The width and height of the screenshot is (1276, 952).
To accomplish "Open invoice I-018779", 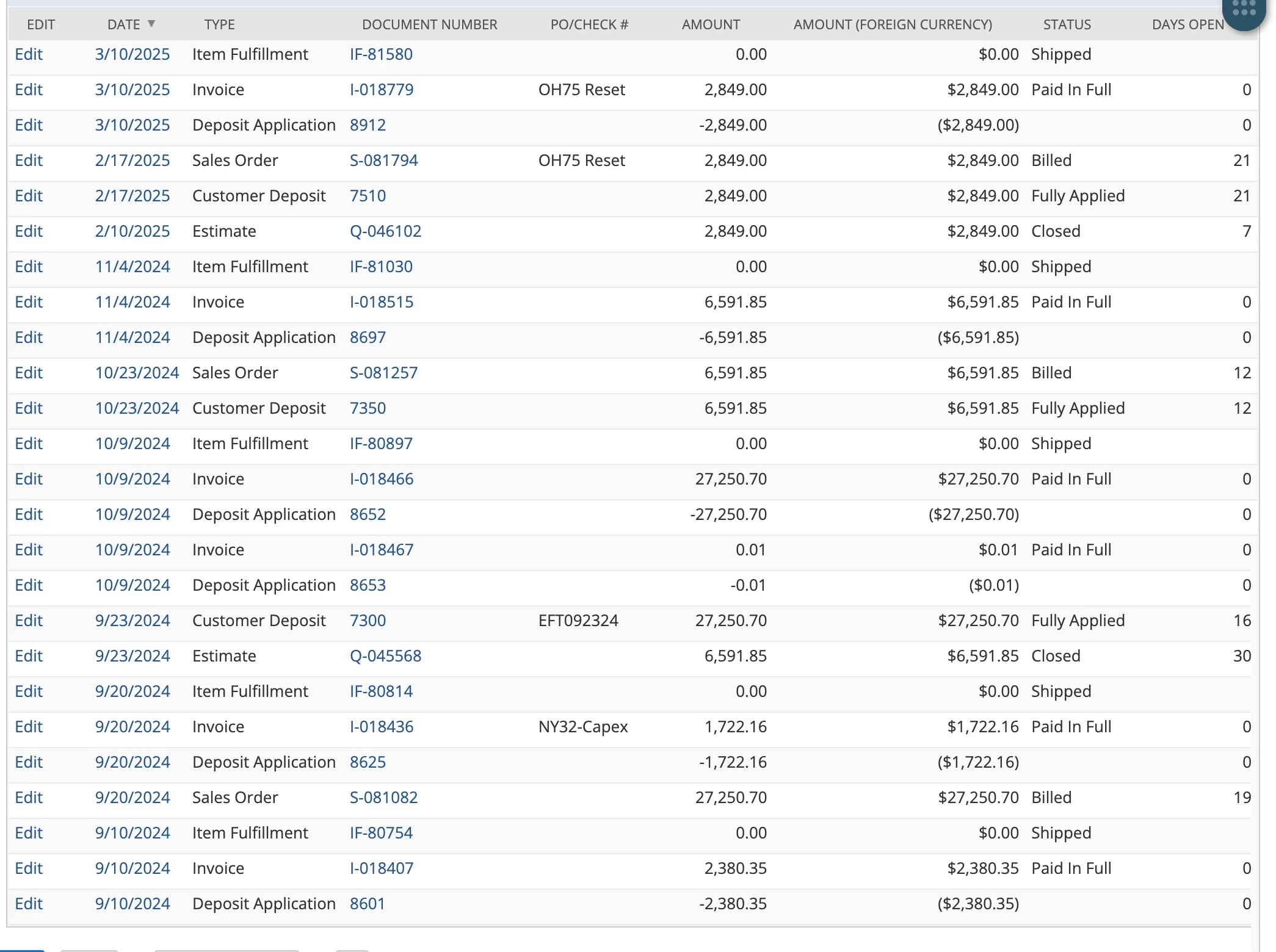I will [381, 90].
